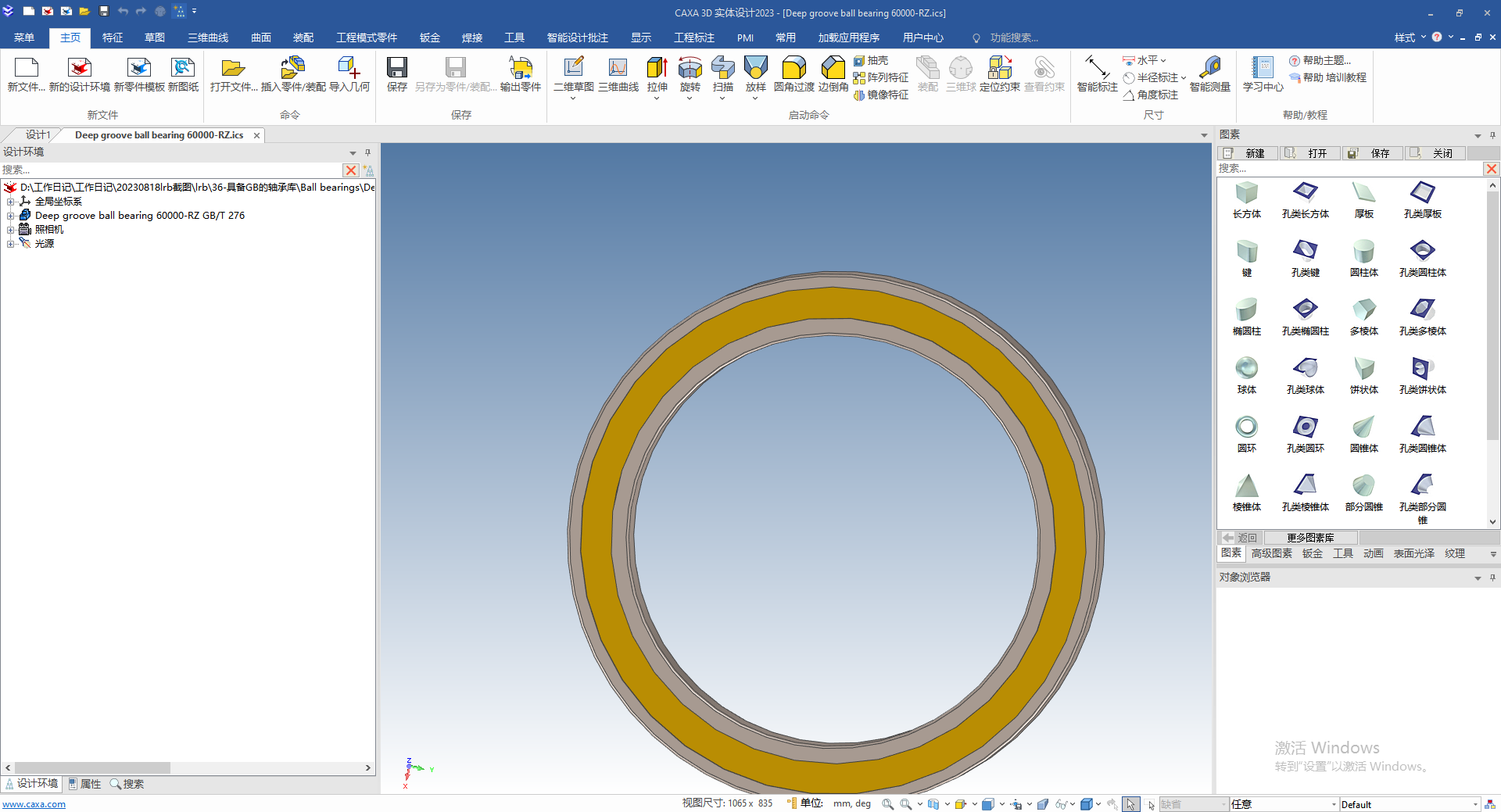1501x812 pixels.
Task: Expand the 全局坐标系 tree node
Action: point(11,202)
